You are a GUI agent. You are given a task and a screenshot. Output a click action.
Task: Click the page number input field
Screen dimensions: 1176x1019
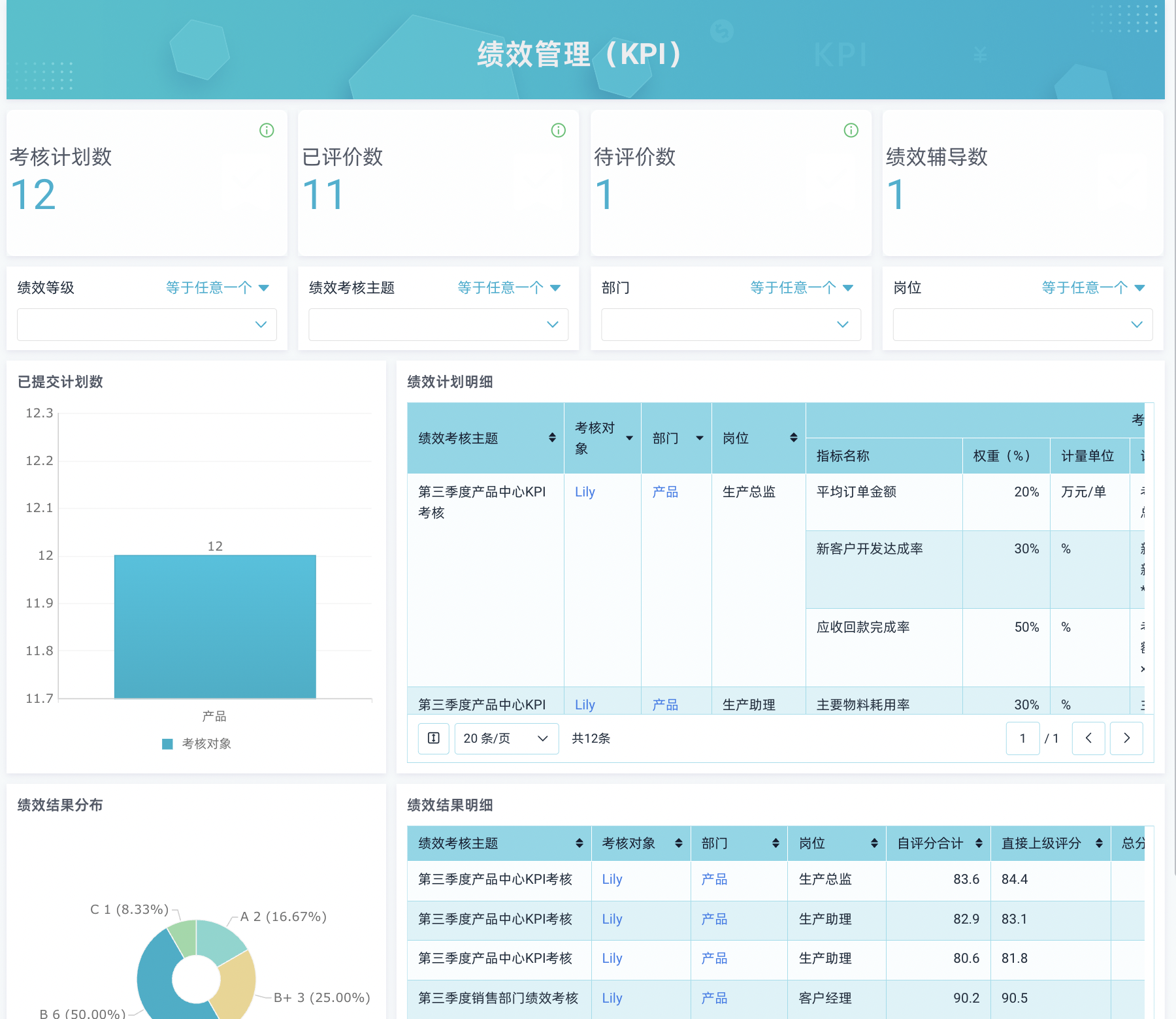(1022, 738)
